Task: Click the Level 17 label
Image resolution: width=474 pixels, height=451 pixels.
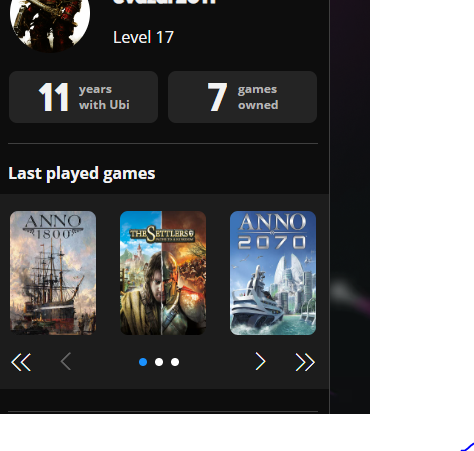Action: (143, 37)
